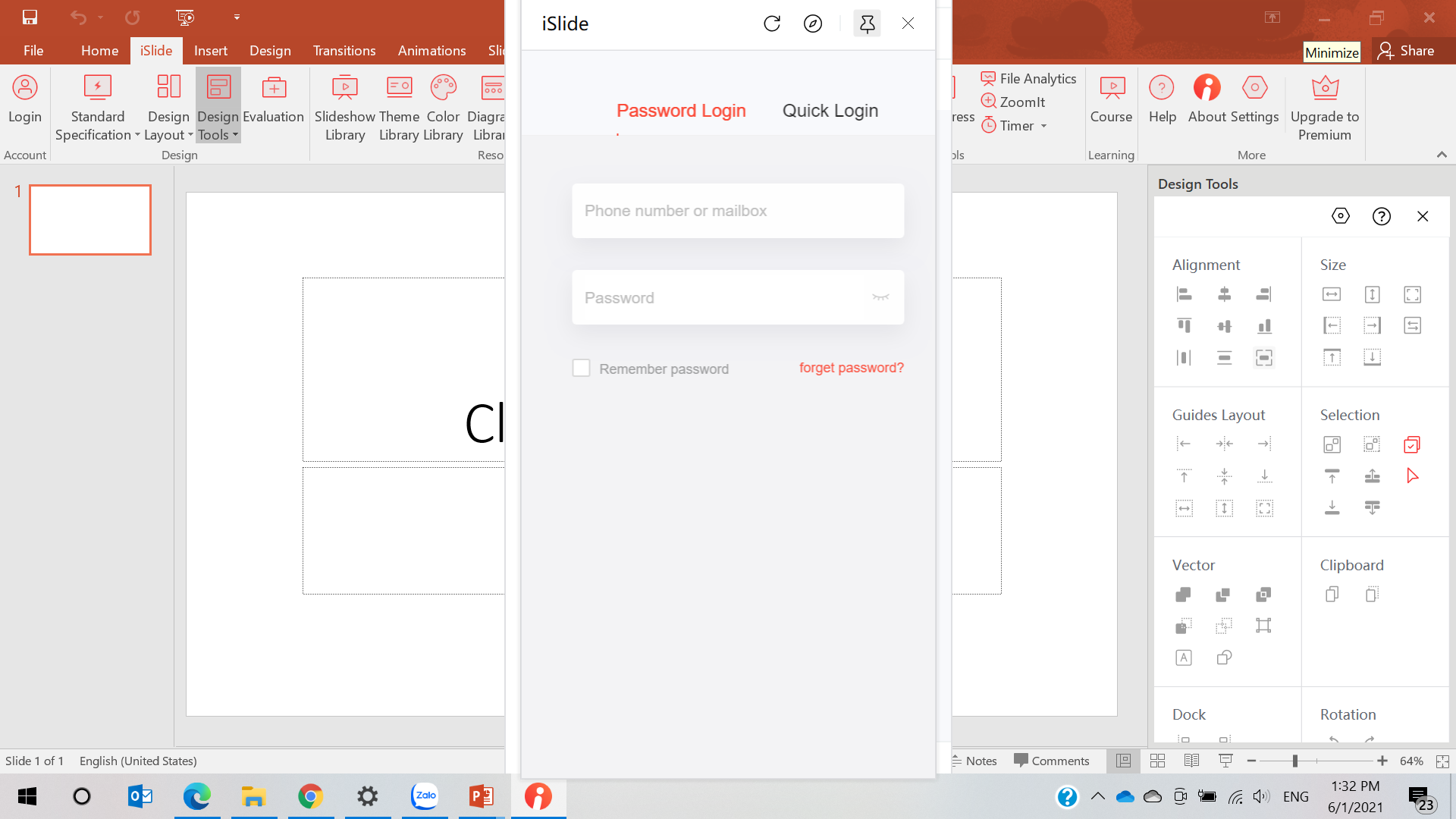Refresh the iSlide login dialog
Viewport: 1456px width, 819px height.
[x=772, y=24]
